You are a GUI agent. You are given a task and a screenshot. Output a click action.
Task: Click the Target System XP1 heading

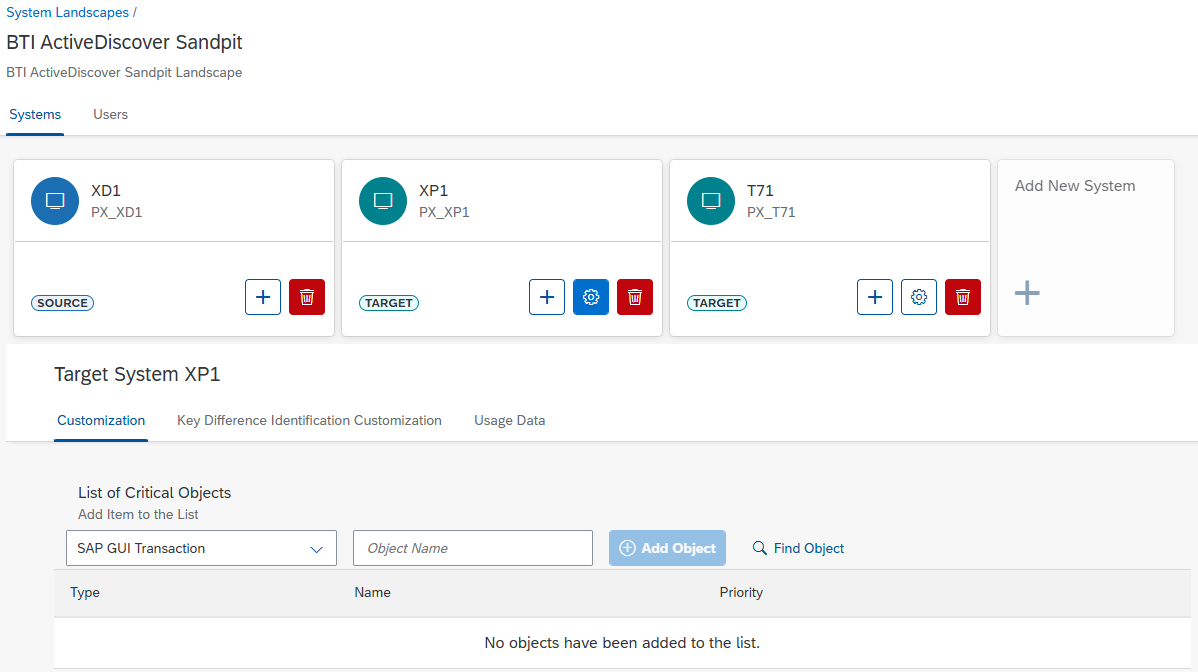click(137, 374)
